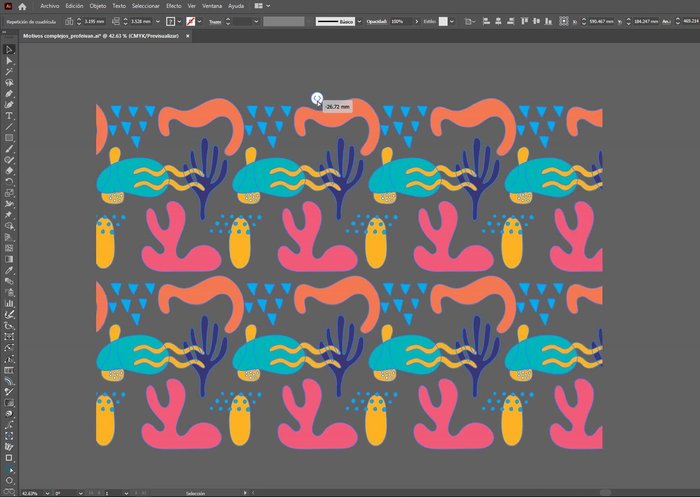700x497 pixels.
Task: Select the Rectangle tool
Action: click(9, 137)
